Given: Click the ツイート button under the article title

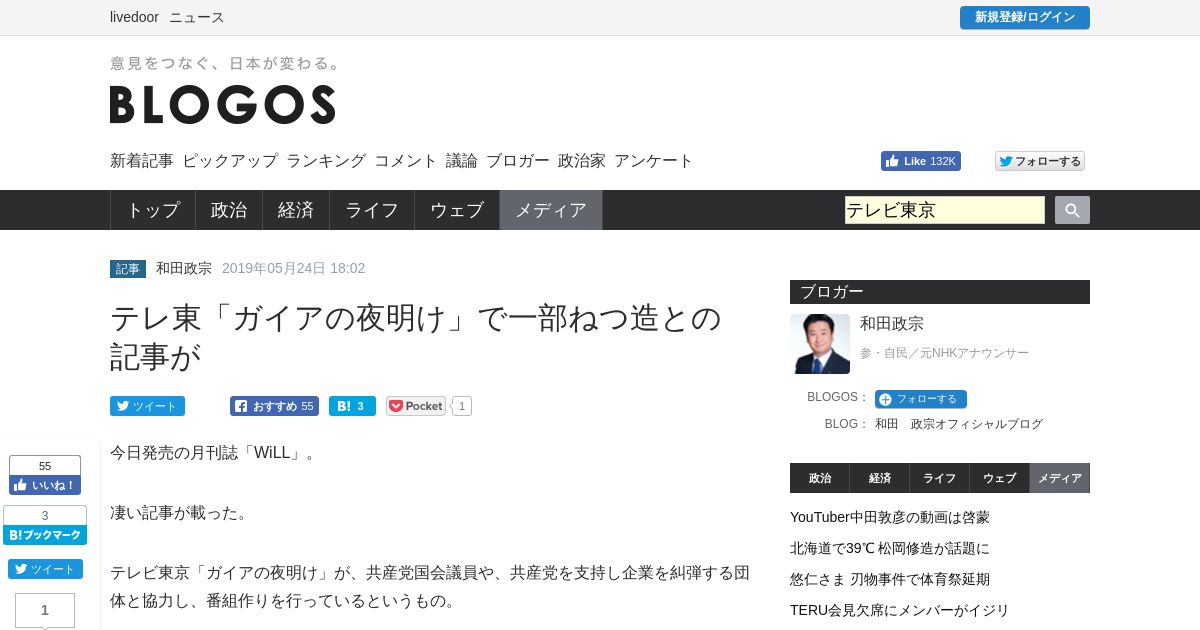Looking at the screenshot, I should click(x=147, y=406).
